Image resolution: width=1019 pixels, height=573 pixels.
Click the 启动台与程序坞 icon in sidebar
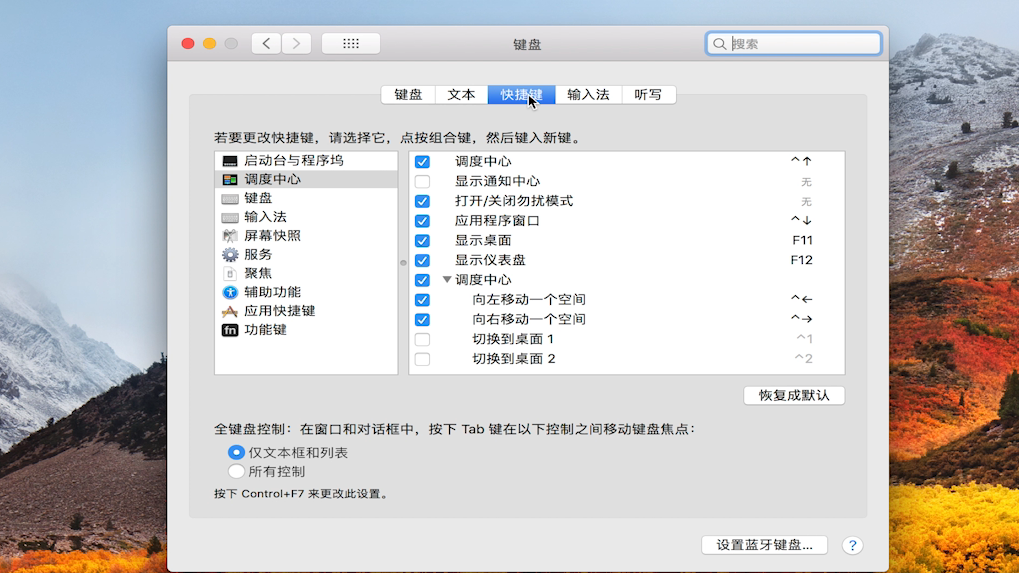click(x=230, y=161)
